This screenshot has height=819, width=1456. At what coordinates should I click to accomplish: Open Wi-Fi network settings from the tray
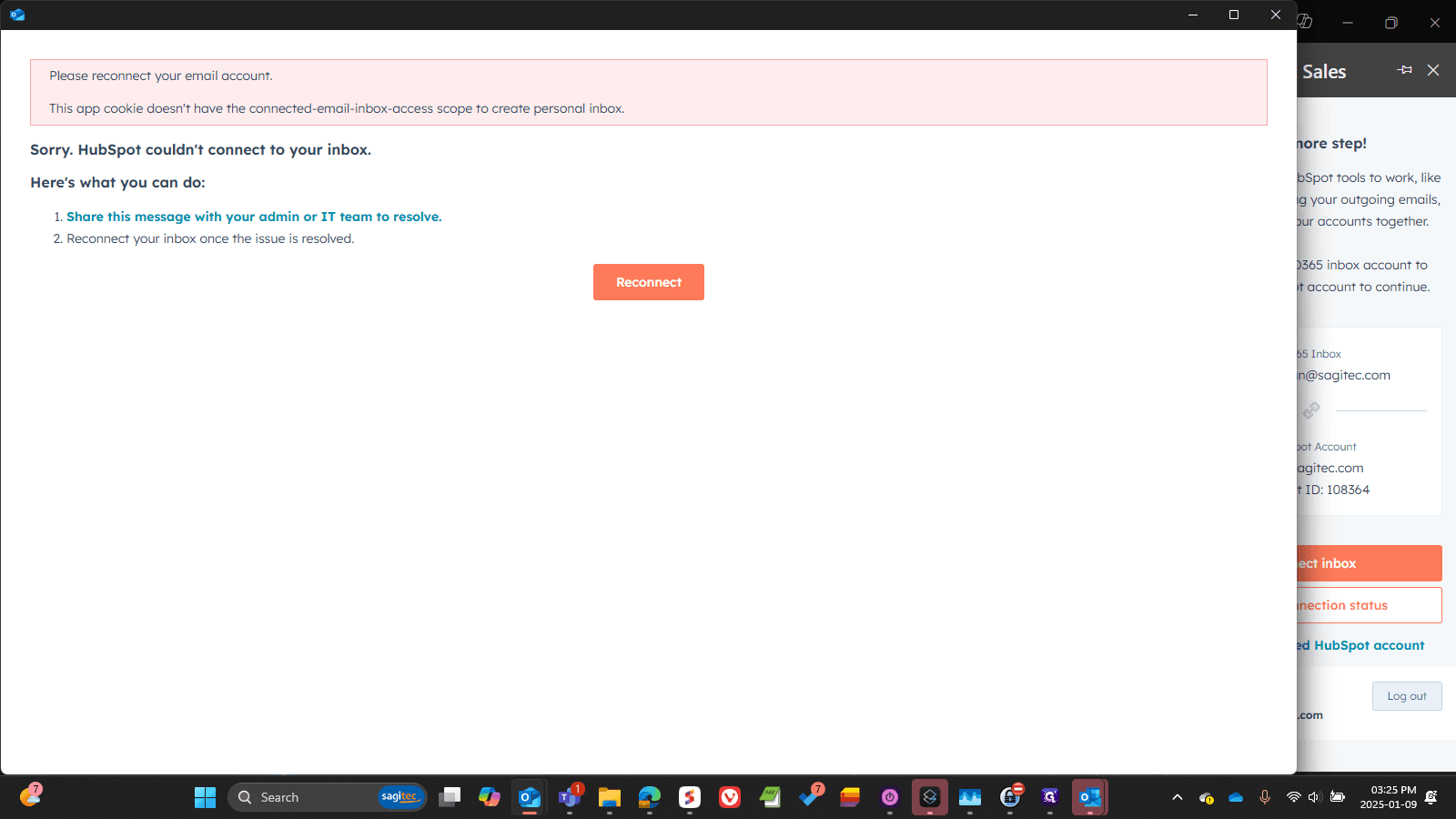click(1293, 797)
